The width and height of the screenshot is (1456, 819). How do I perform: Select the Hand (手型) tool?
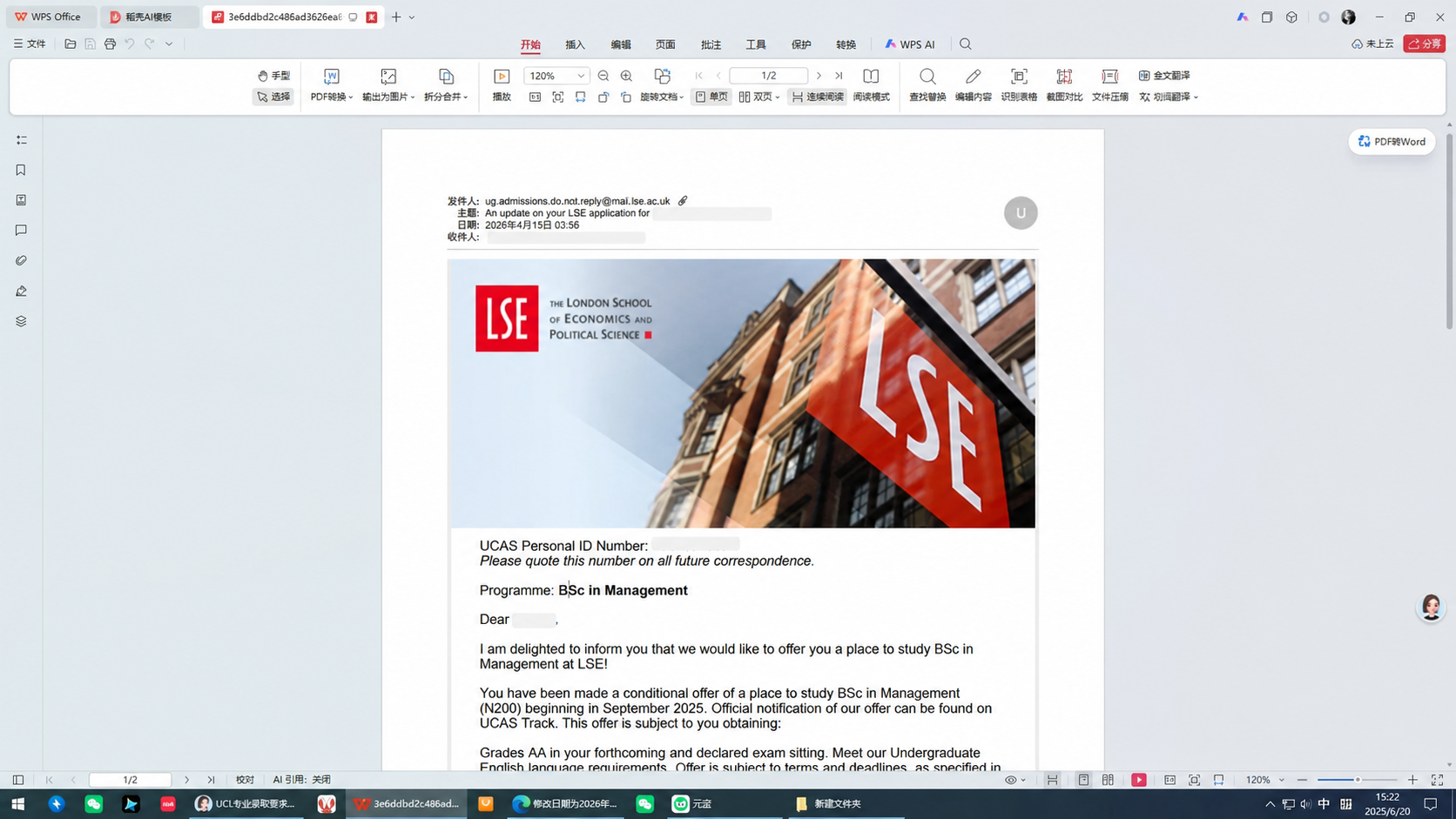[x=273, y=76]
